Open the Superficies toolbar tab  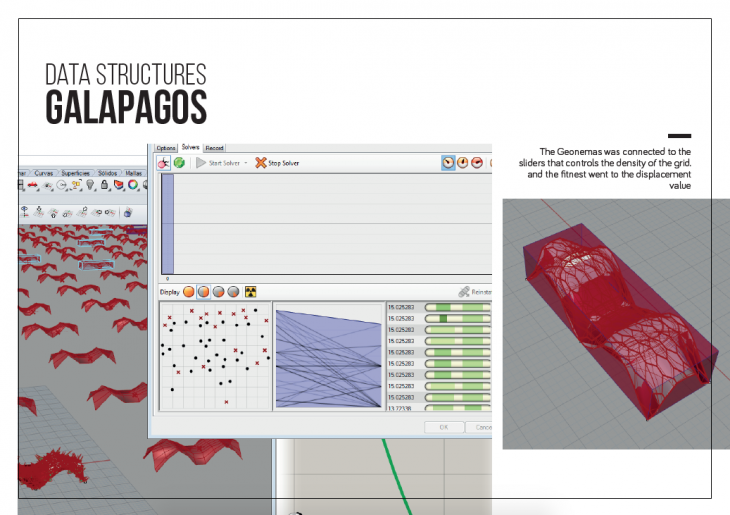(x=77, y=173)
